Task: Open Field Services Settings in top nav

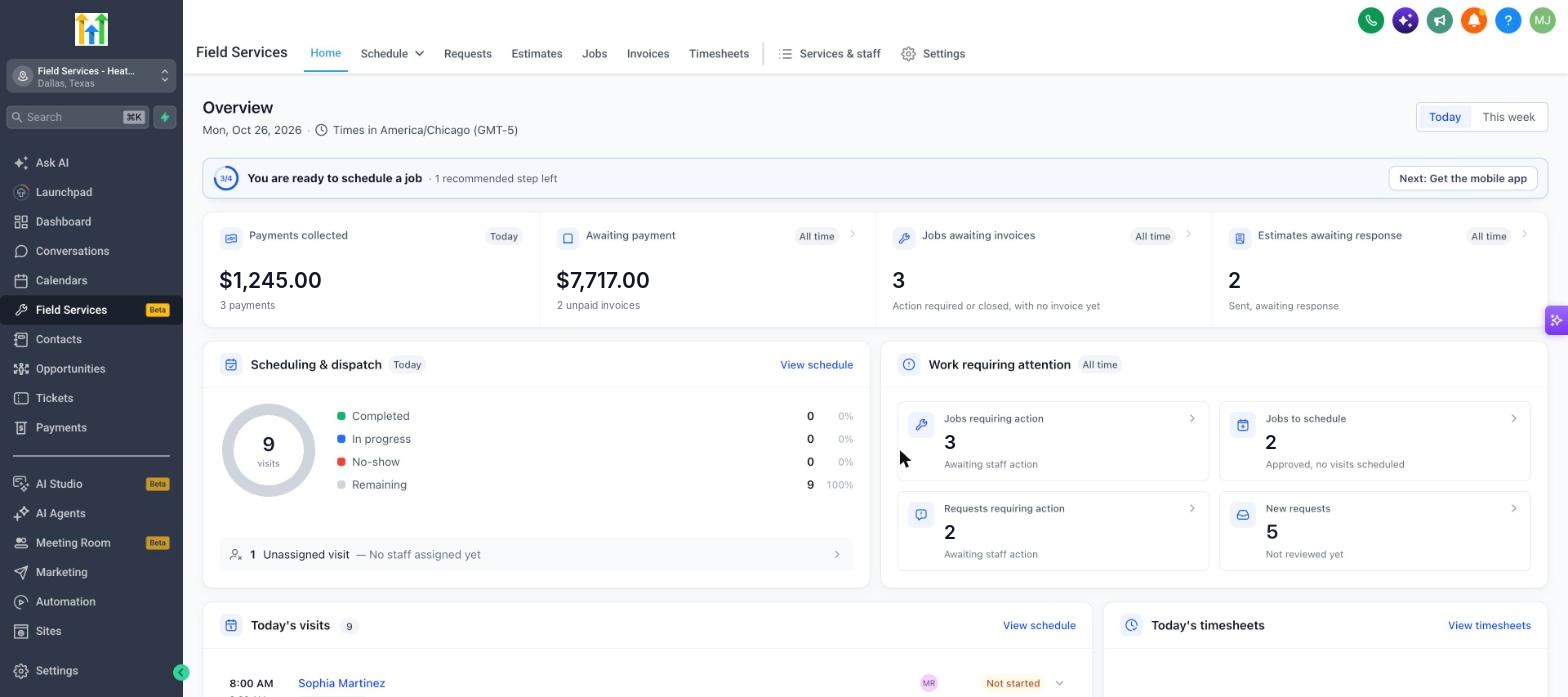Action: point(933,54)
